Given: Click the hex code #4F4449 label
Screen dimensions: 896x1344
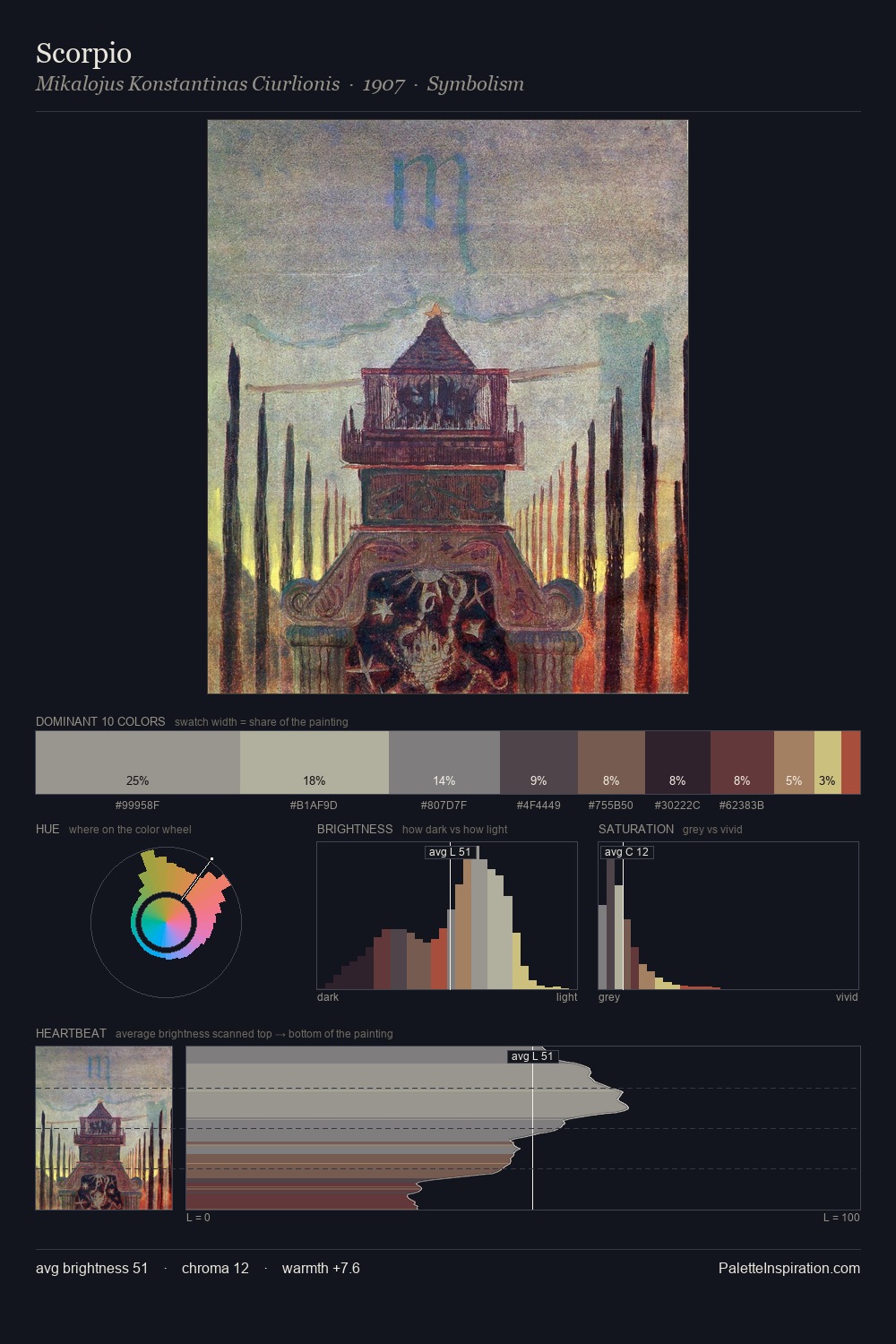Looking at the screenshot, I should [538, 806].
